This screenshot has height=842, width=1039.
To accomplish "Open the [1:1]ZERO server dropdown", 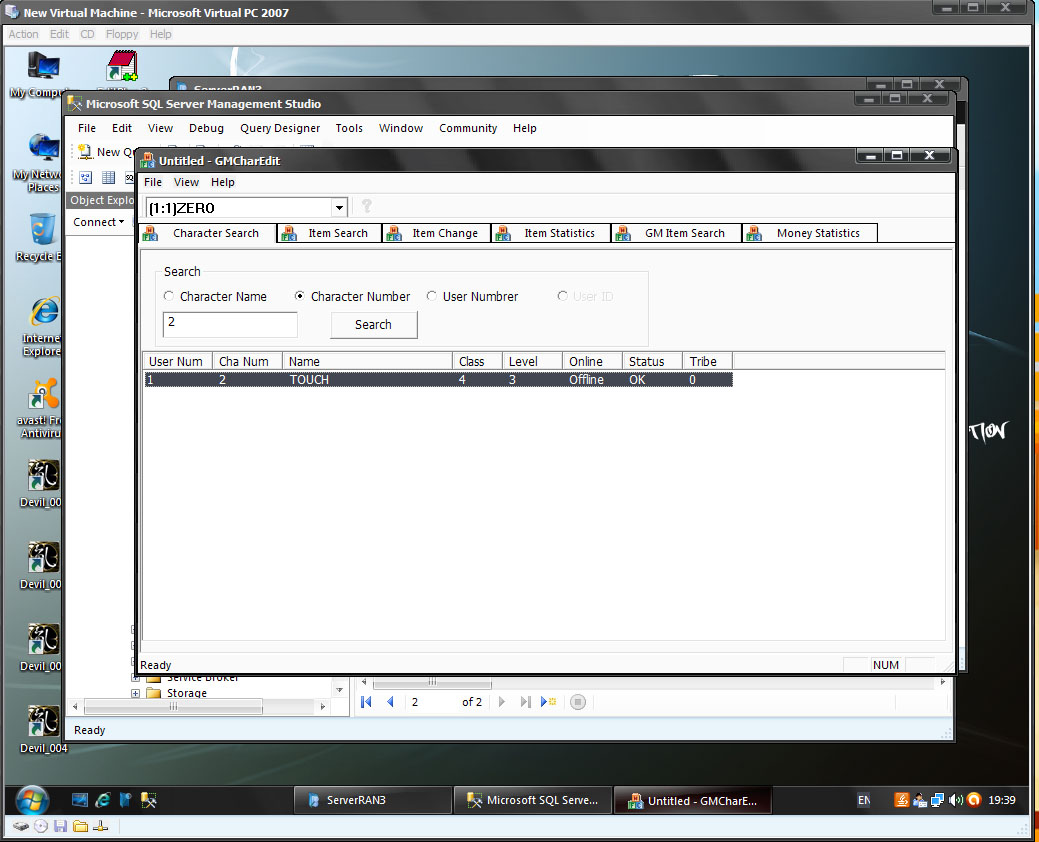I will [339, 208].
